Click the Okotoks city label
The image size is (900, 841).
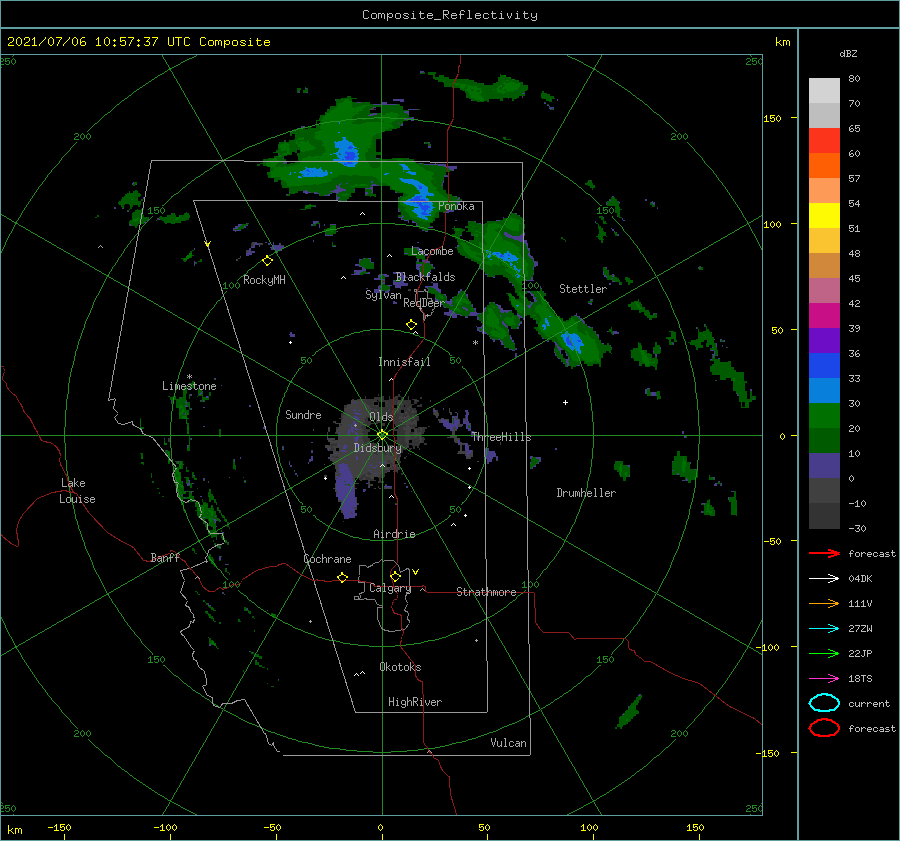[x=400, y=667]
